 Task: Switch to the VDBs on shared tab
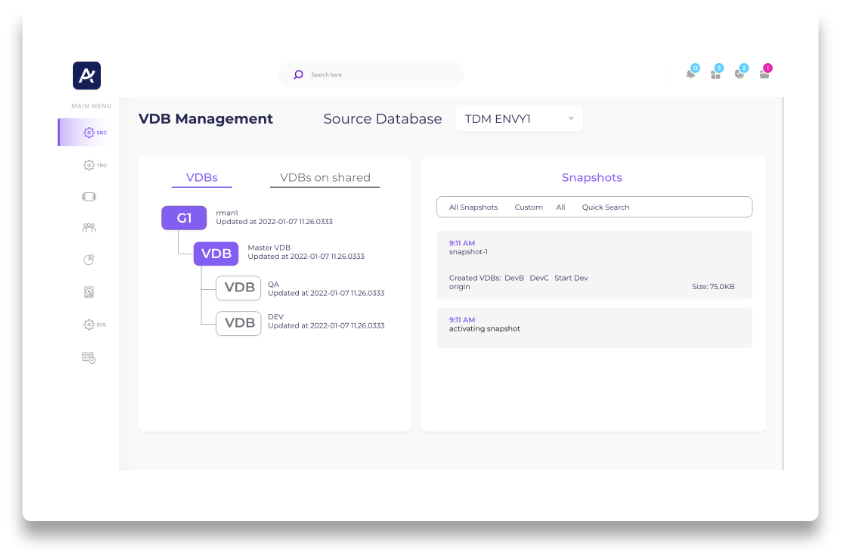tap(325, 178)
